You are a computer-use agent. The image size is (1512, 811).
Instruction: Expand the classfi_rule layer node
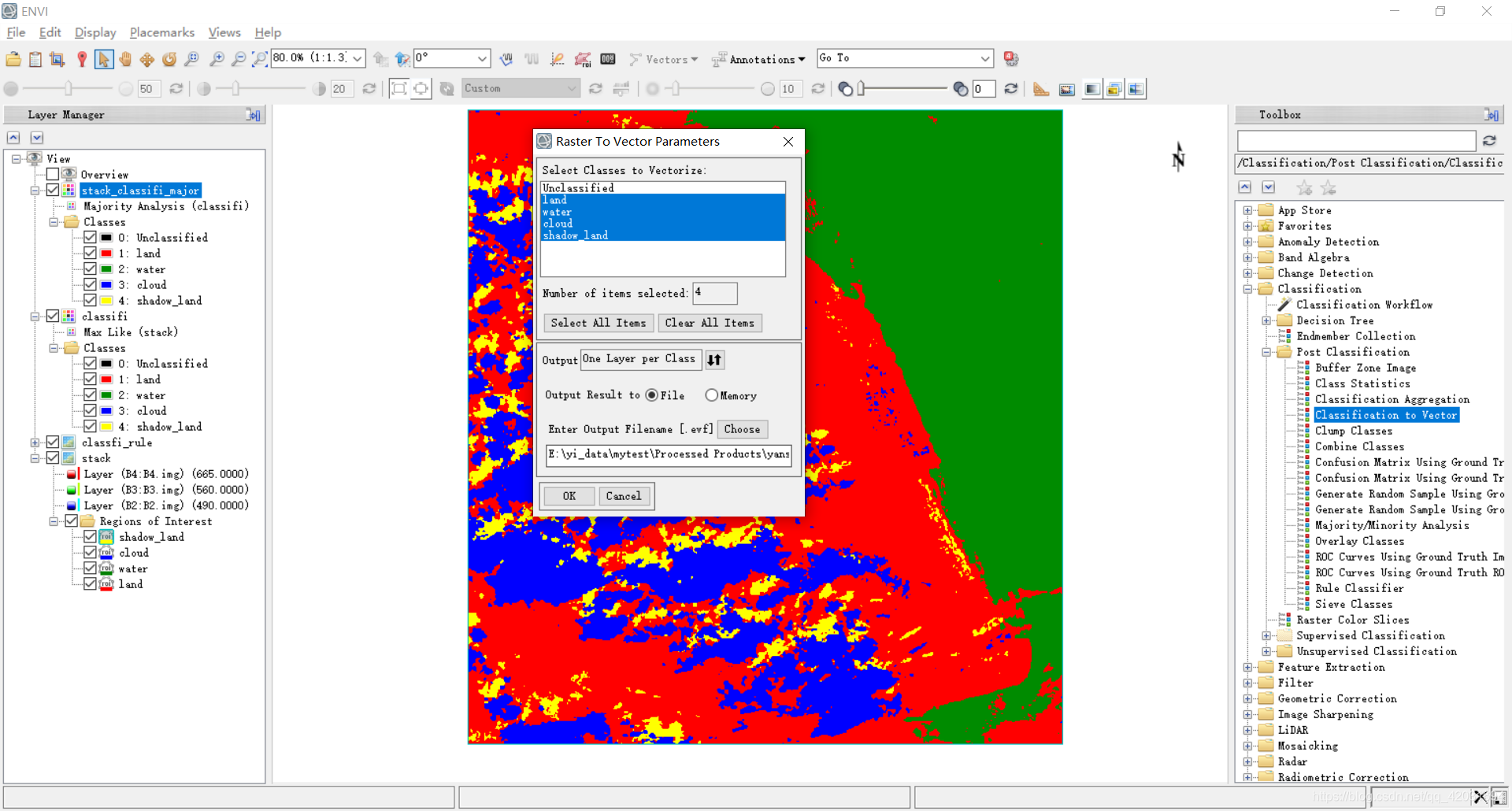pos(35,442)
